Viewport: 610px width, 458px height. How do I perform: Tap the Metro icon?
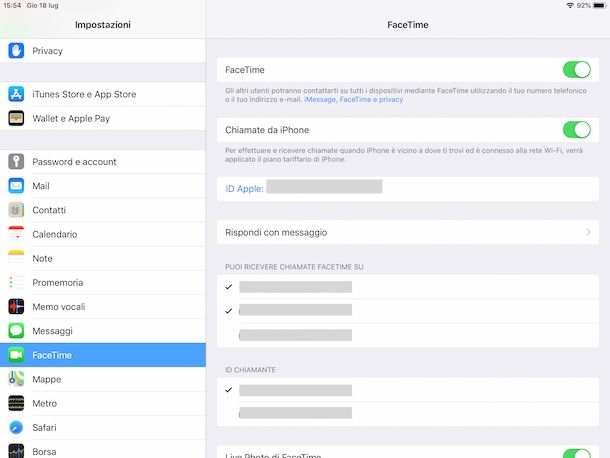pyautogui.click(x=16, y=403)
